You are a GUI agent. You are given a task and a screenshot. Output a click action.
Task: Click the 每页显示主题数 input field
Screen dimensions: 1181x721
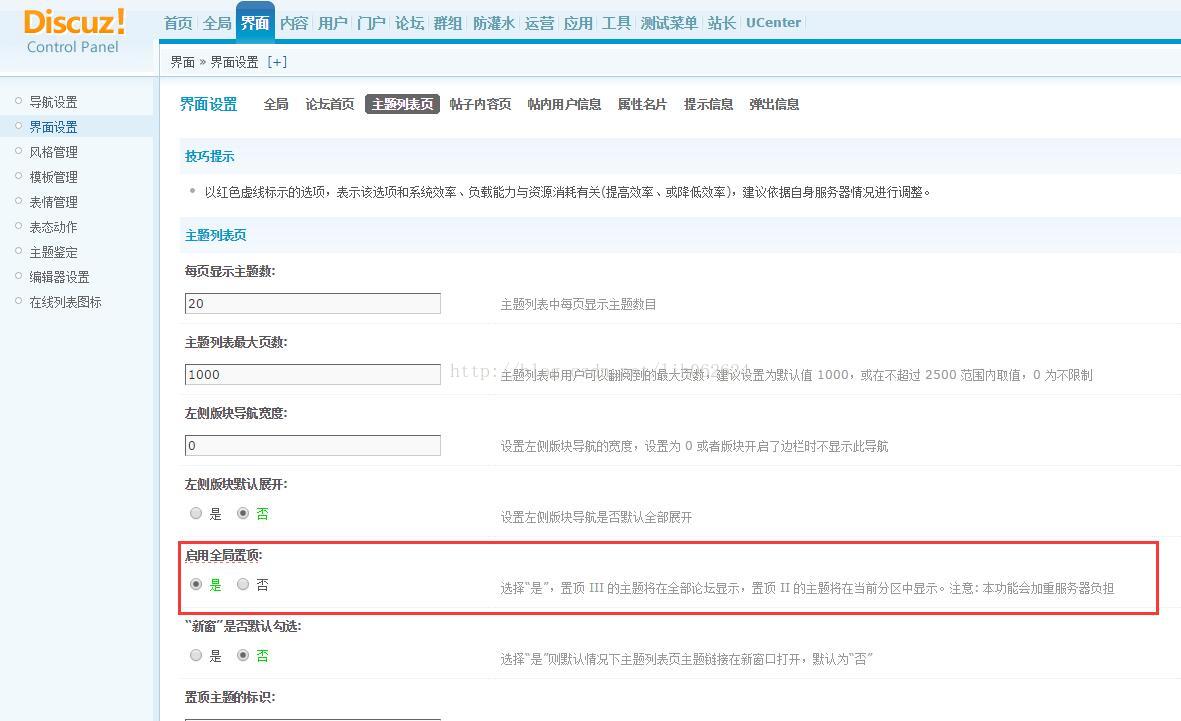[x=313, y=304]
